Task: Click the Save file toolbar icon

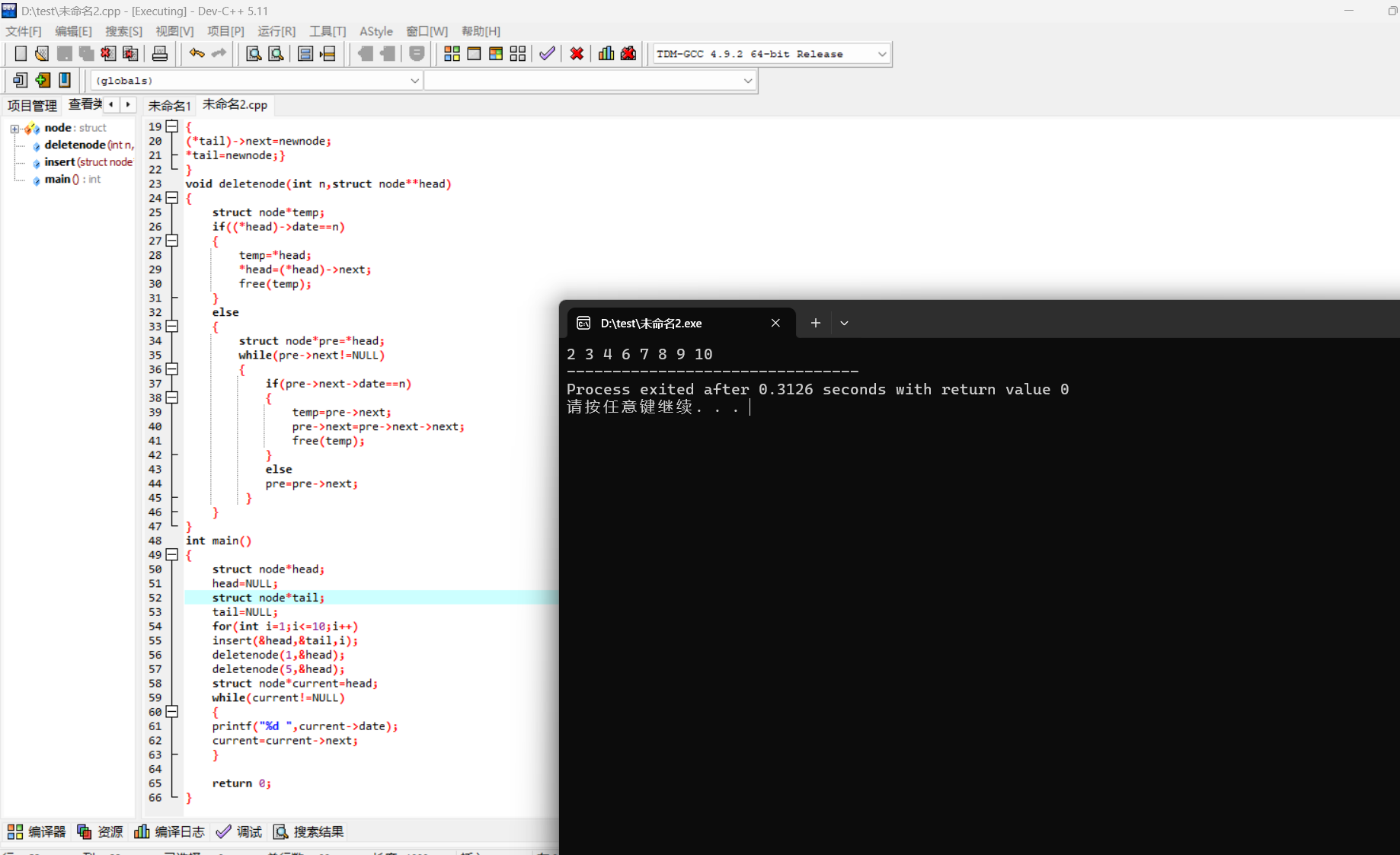Action: 64,53
